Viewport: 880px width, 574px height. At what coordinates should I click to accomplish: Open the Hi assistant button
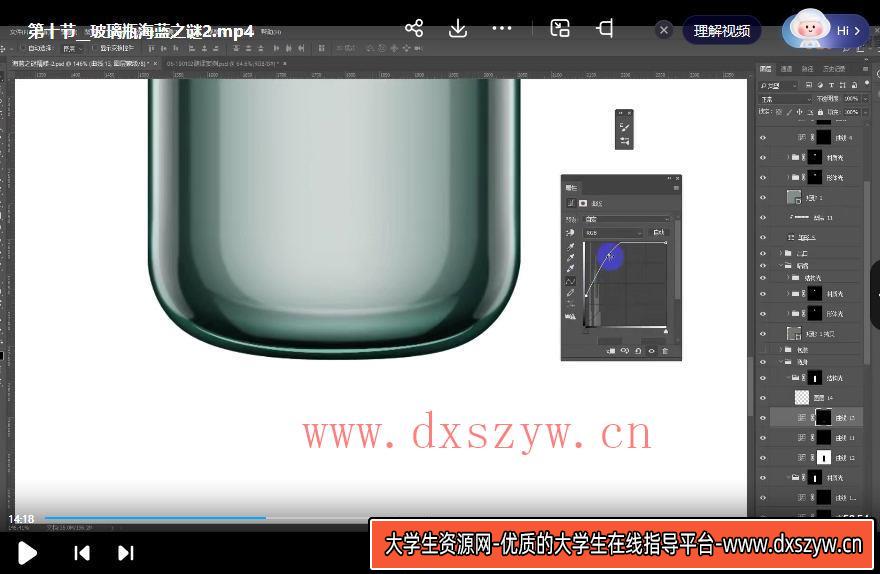coord(826,30)
